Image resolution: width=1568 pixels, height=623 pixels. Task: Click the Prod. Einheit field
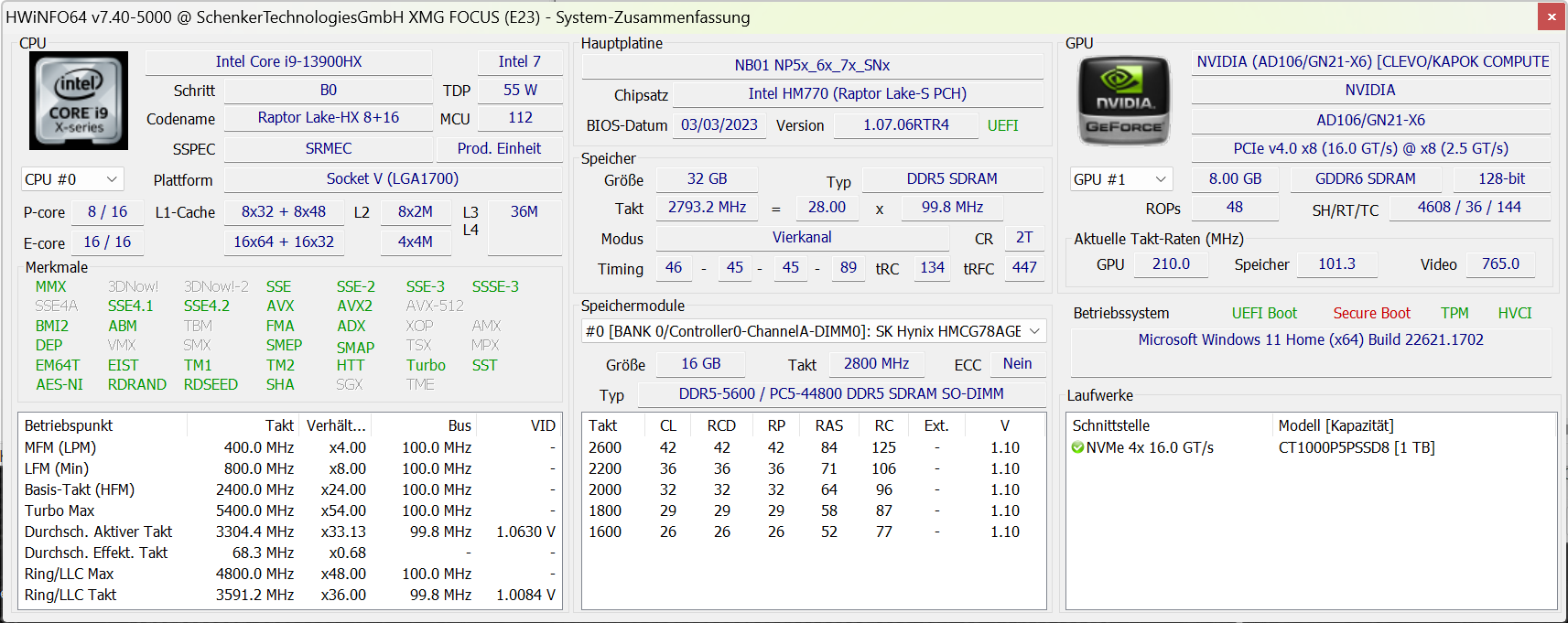click(499, 148)
